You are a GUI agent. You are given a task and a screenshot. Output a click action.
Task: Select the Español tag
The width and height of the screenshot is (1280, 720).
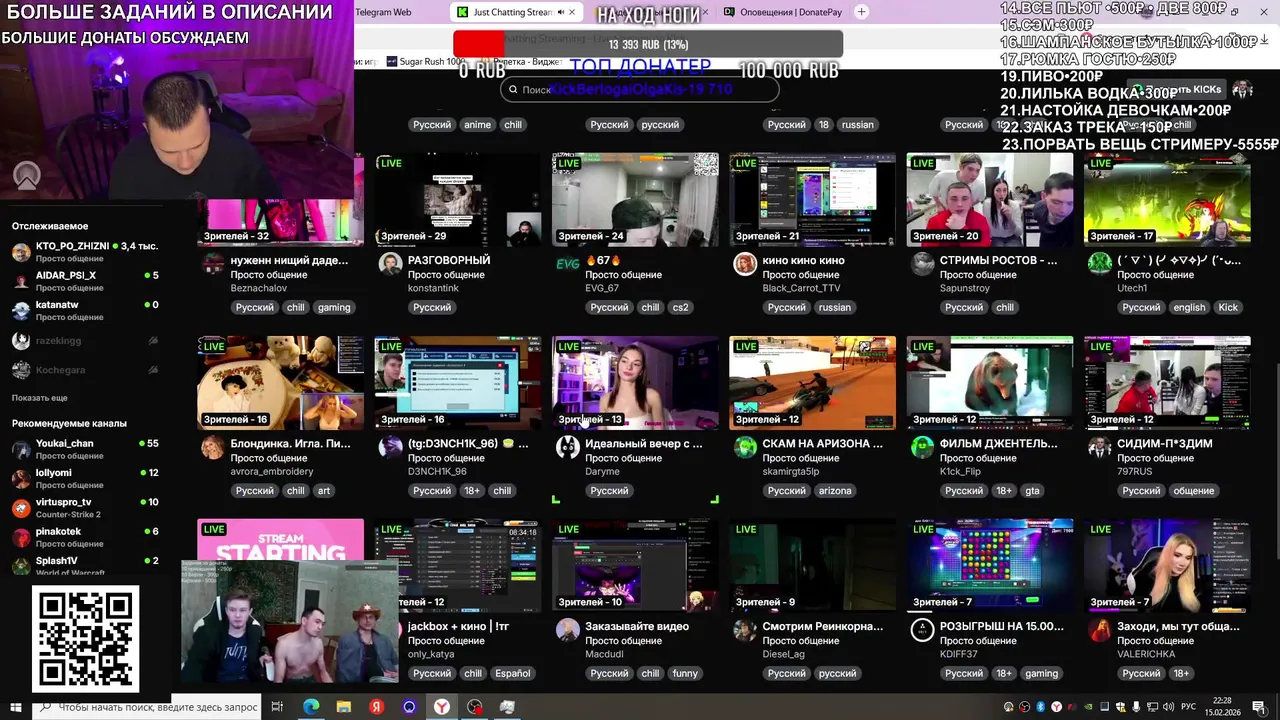513,674
